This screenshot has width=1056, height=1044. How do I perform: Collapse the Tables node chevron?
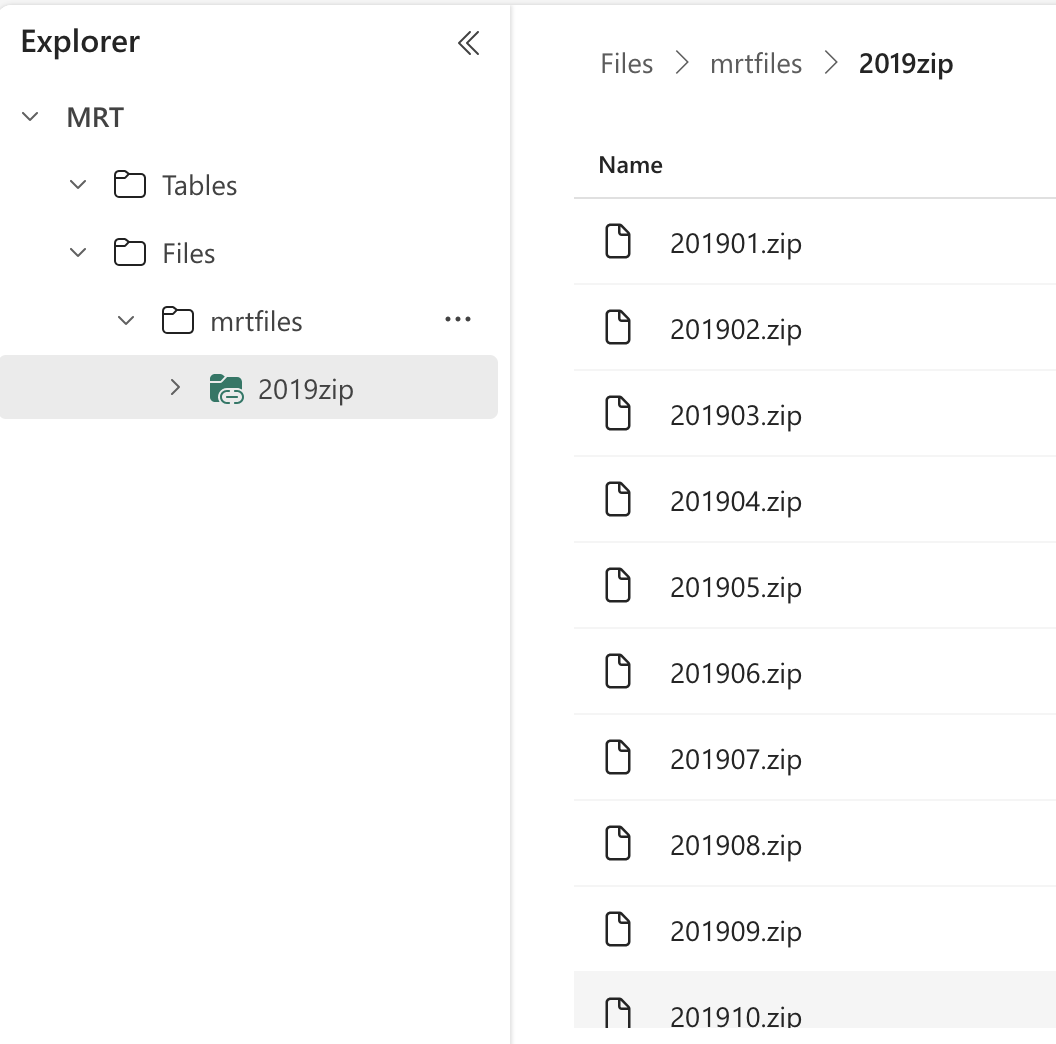click(x=78, y=184)
